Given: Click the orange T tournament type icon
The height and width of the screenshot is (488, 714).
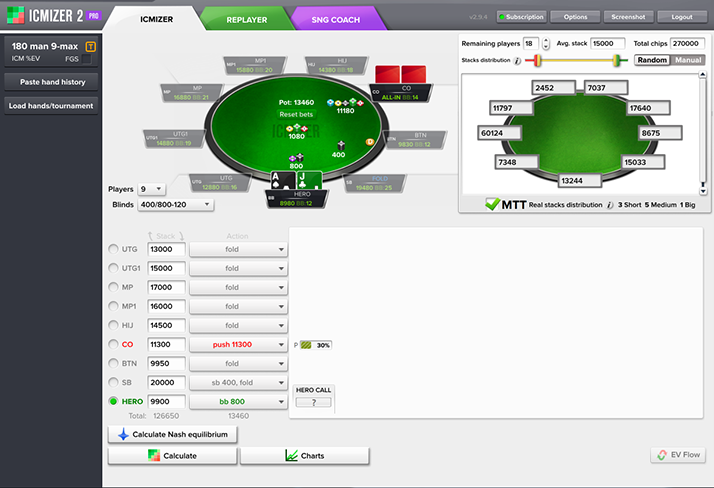Looking at the screenshot, I should pyautogui.click(x=91, y=46).
